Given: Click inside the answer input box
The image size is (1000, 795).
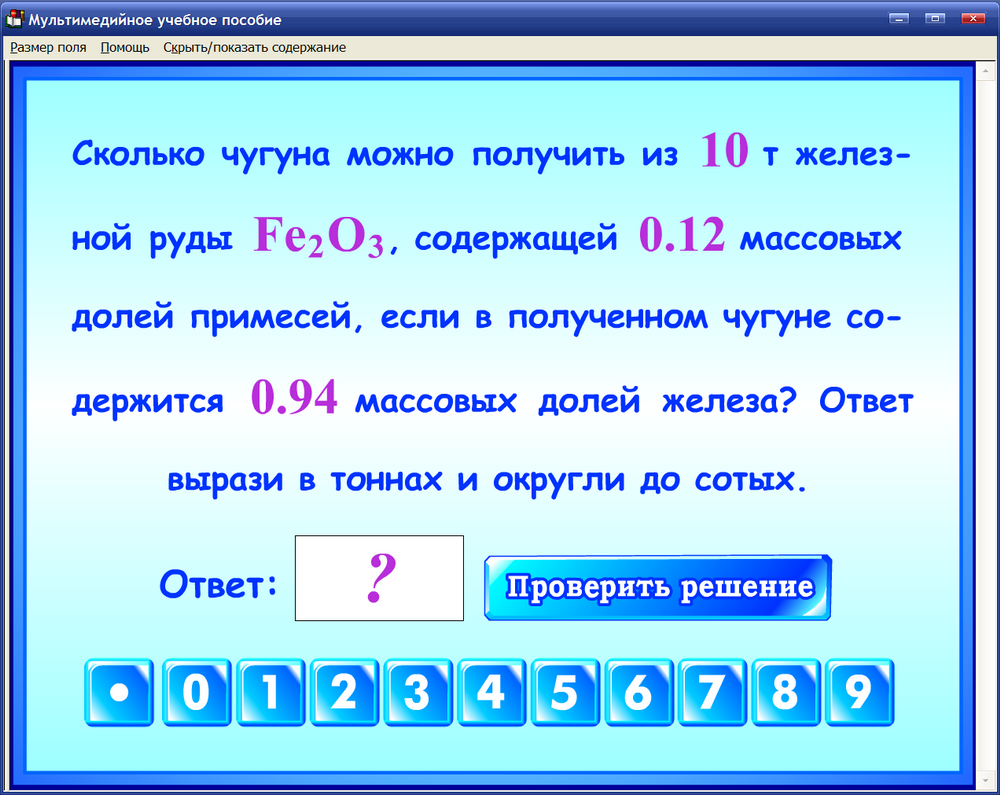Looking at the screenshot, I should pyautogui.click(x=379, y=578).
